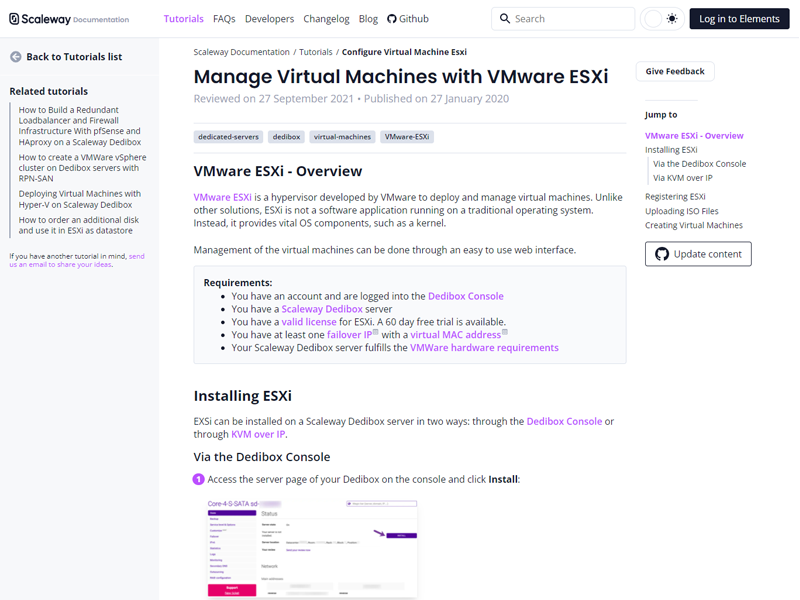Jump to Installing ESXi section
Image resolution: width=800 pixels, height=600 pixels.
[671, 150]
